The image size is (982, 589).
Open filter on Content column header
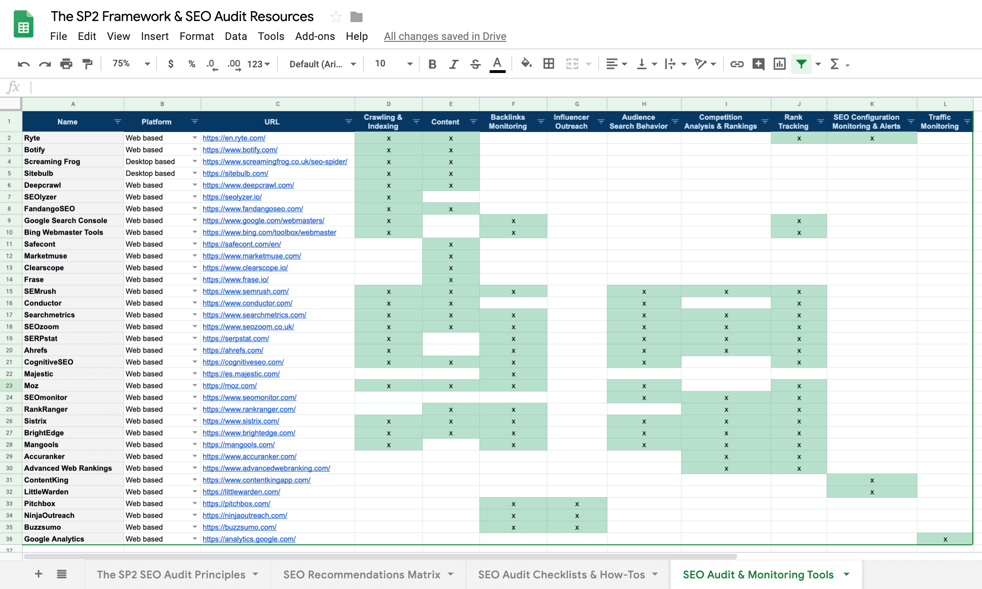pyautogui.click(x=473, y=122)
